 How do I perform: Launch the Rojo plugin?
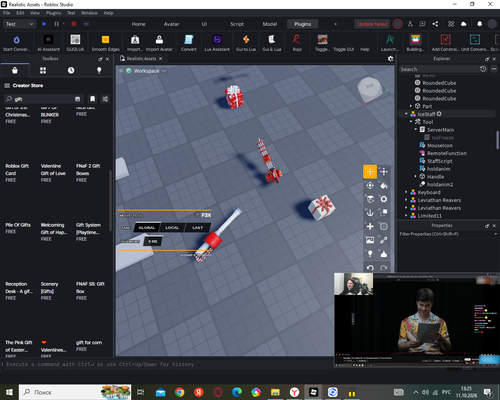[x=297, y=43]
